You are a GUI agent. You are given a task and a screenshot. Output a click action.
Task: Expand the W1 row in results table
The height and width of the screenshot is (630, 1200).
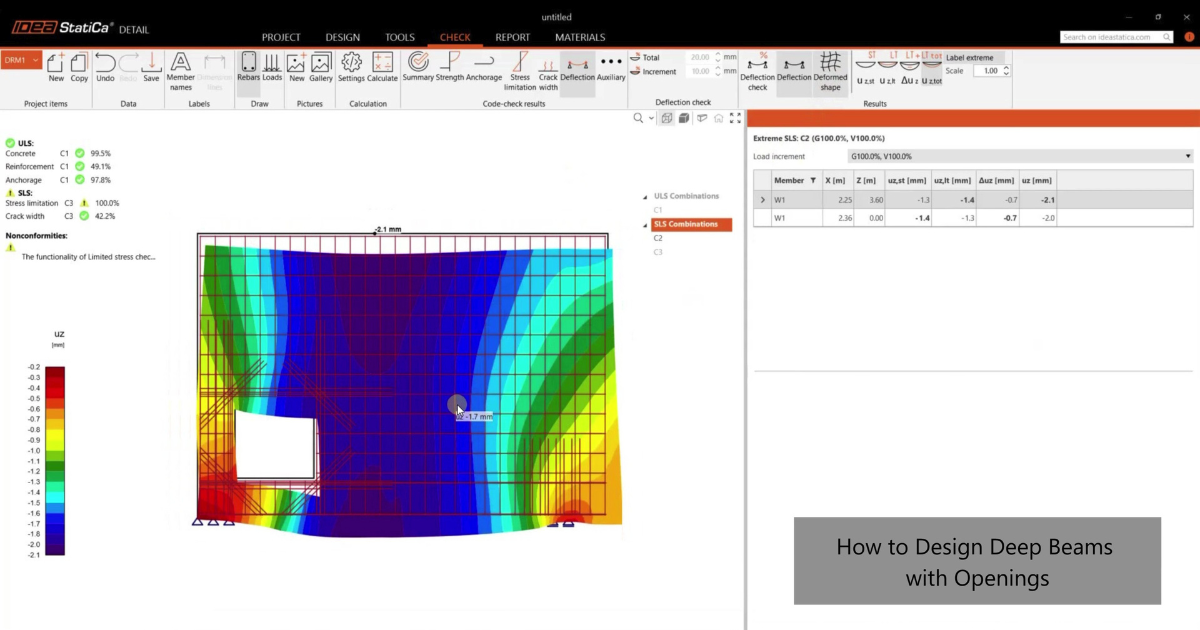click(x=762, y=199)
